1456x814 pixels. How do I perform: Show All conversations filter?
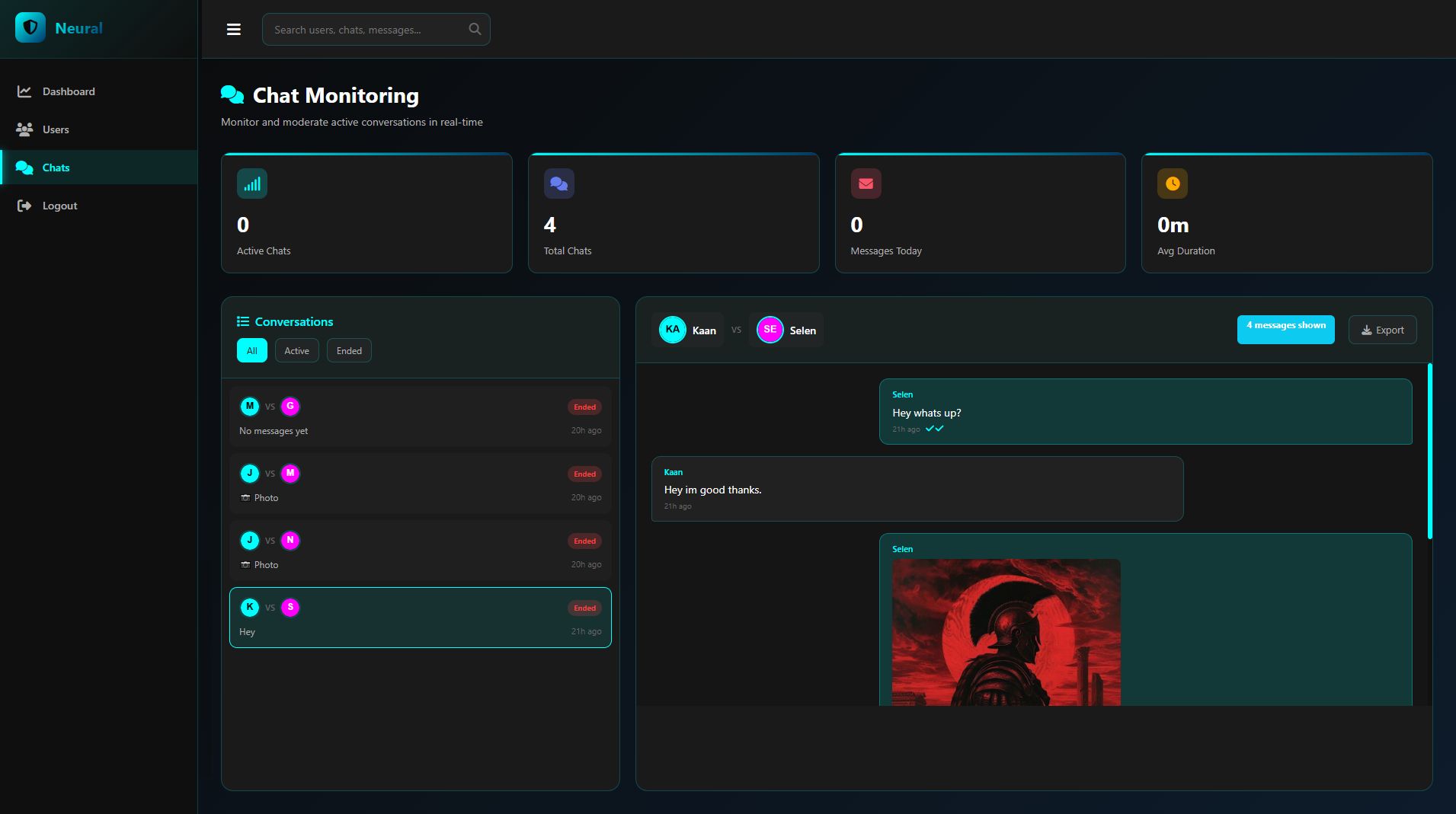pyautogui.click(x=252, y=350)
